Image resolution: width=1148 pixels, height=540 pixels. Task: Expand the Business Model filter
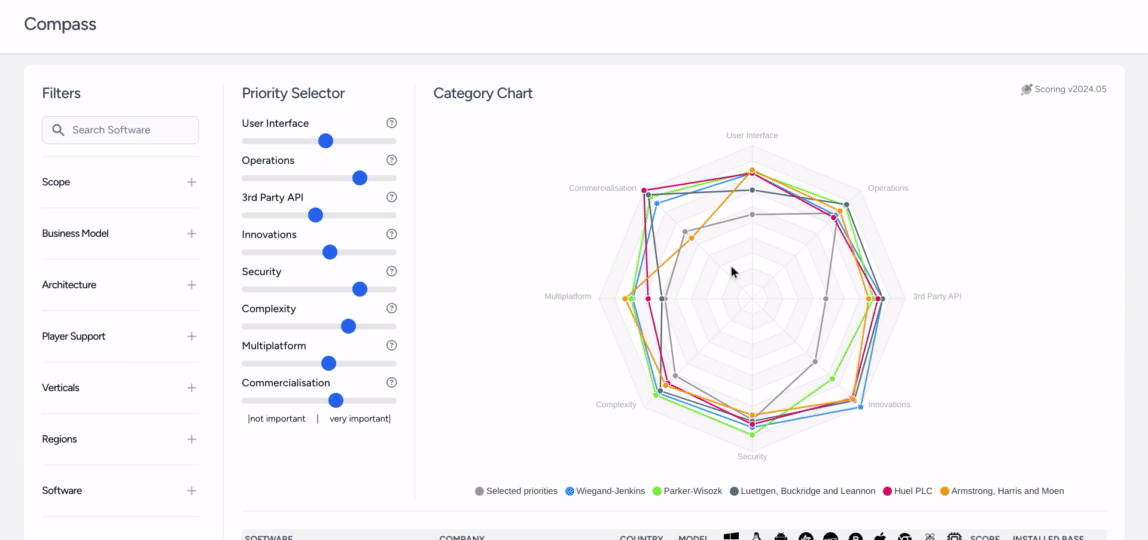(191, 233)
